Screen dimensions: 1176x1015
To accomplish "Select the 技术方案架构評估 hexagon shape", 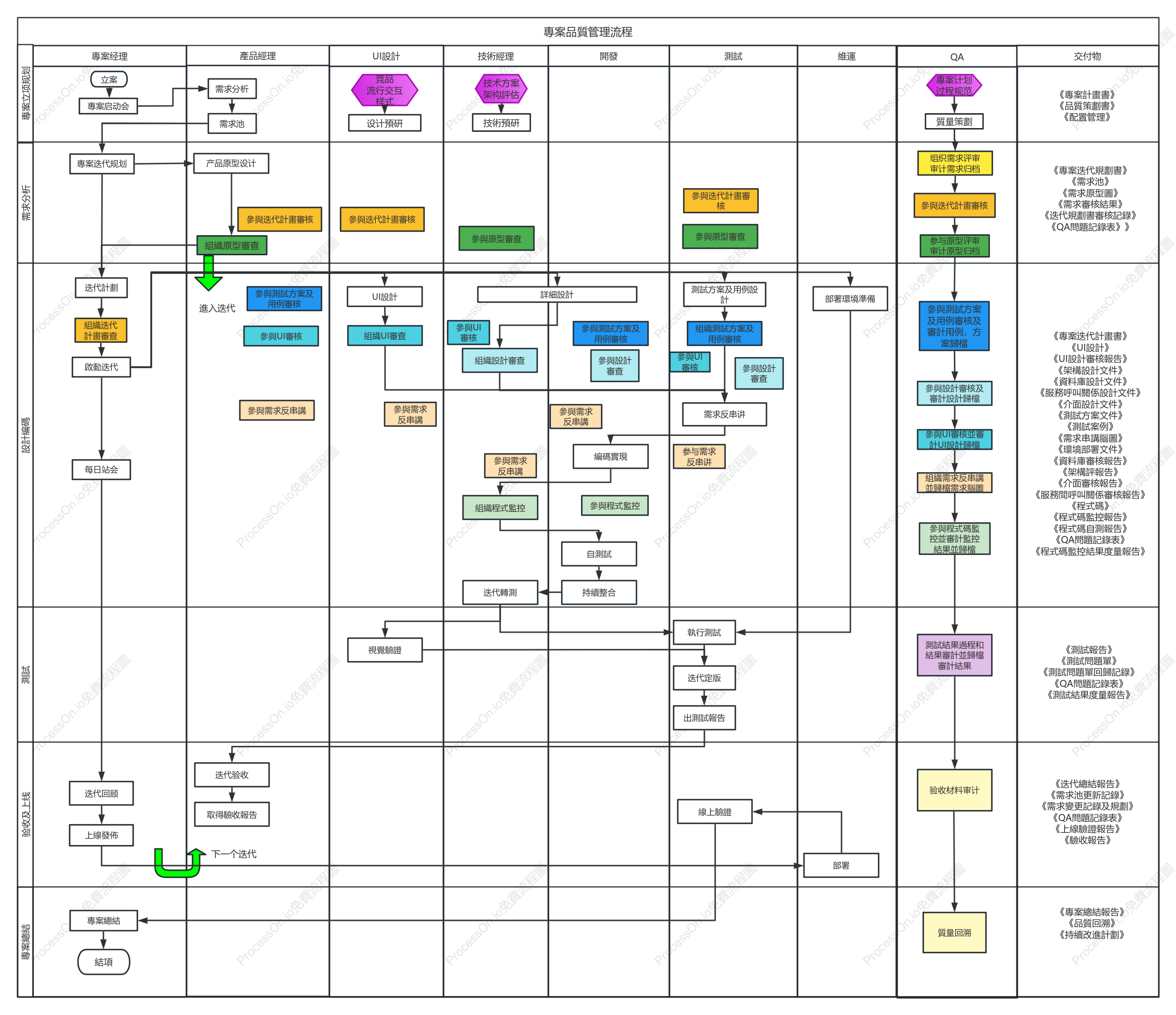I will pyautogui.click(x=501, y=89).
